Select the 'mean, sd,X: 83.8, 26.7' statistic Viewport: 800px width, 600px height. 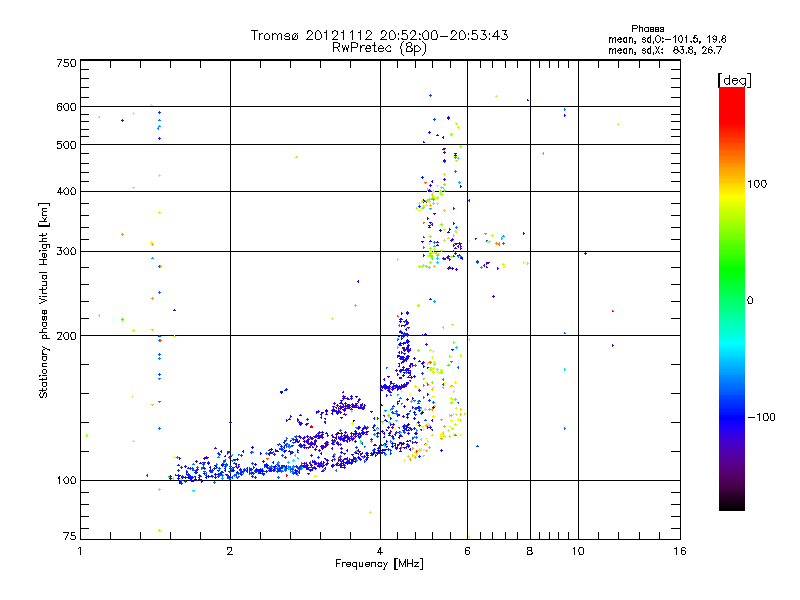tap(665, 50)
